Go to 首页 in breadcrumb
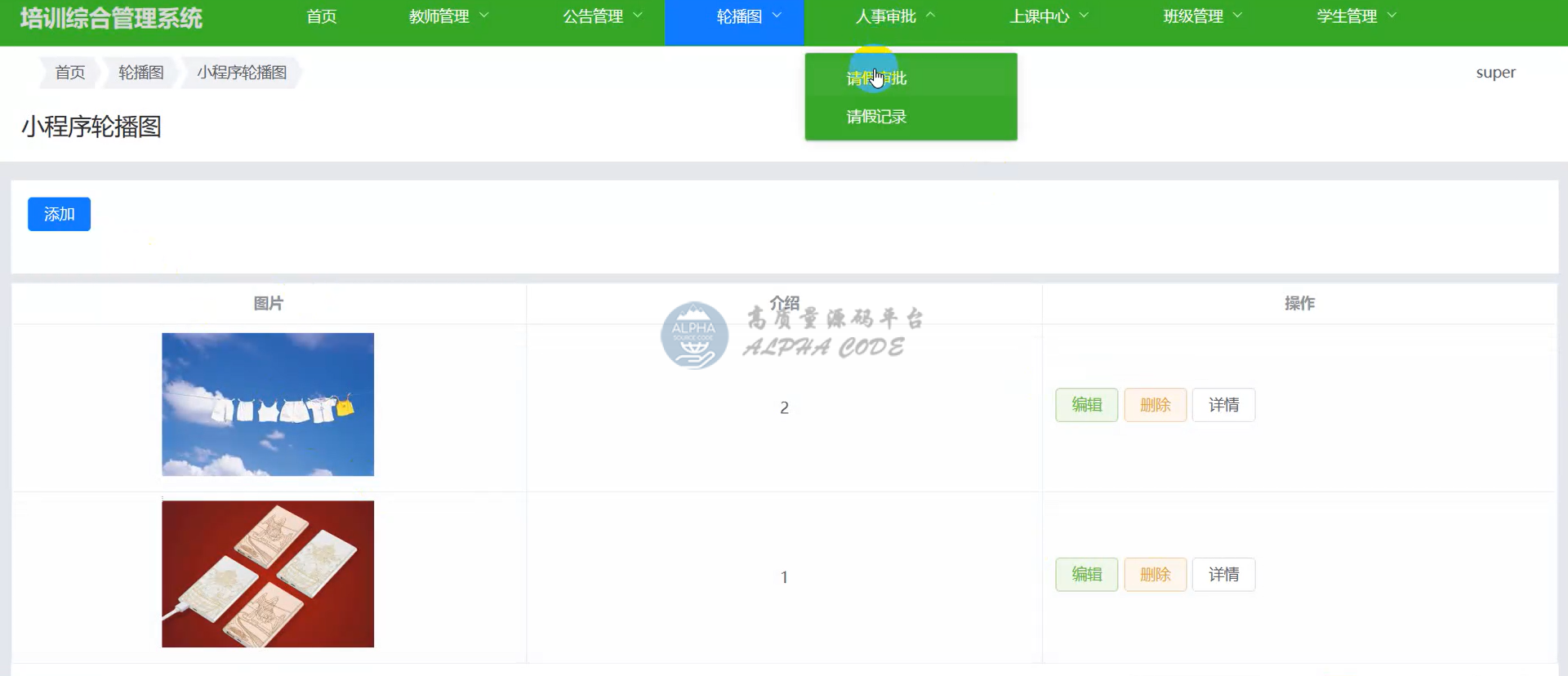The width and height of the screenshot is (1568, 676). [69, 73]
